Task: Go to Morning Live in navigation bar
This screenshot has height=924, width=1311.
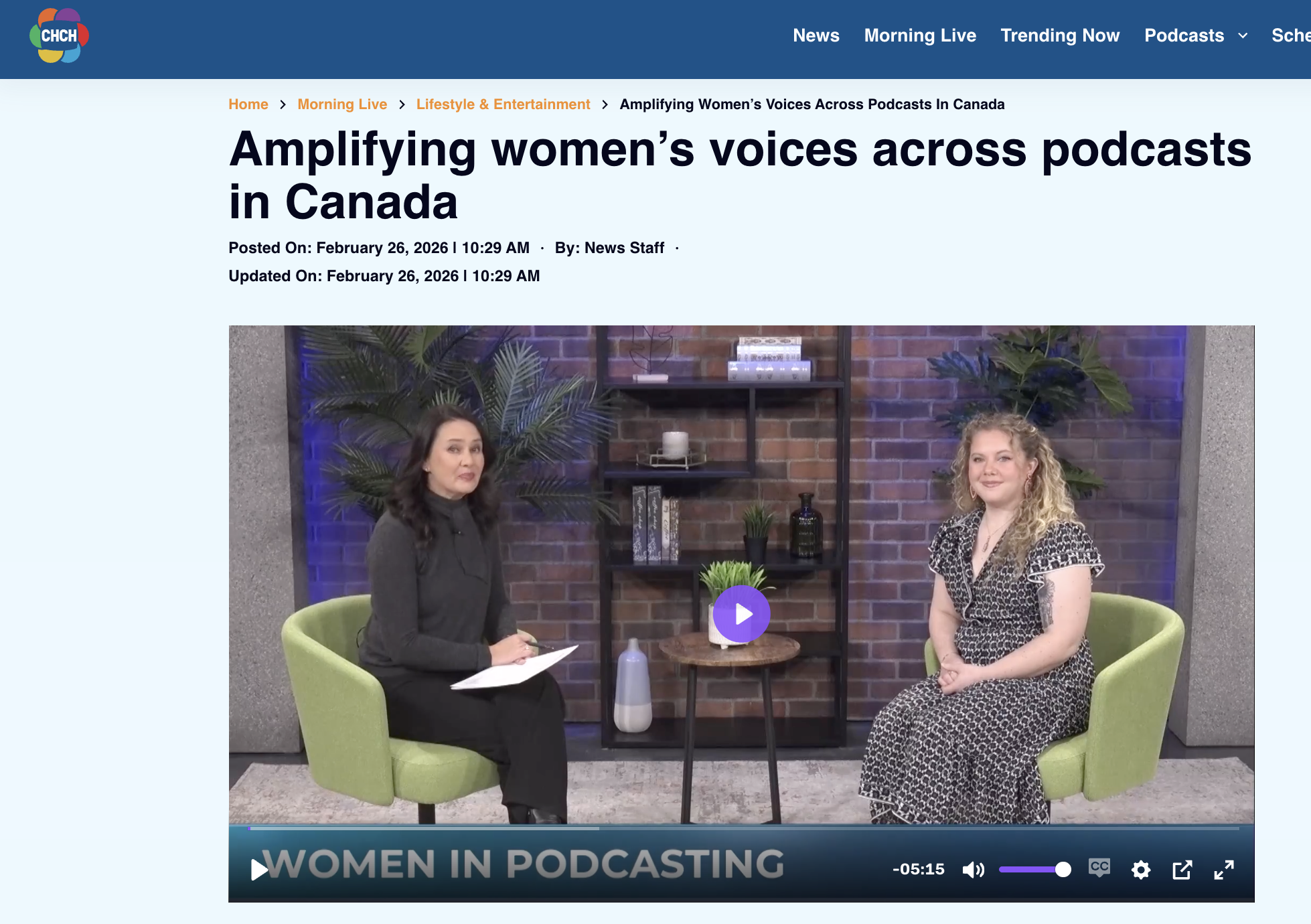Action: click(920, 35)
